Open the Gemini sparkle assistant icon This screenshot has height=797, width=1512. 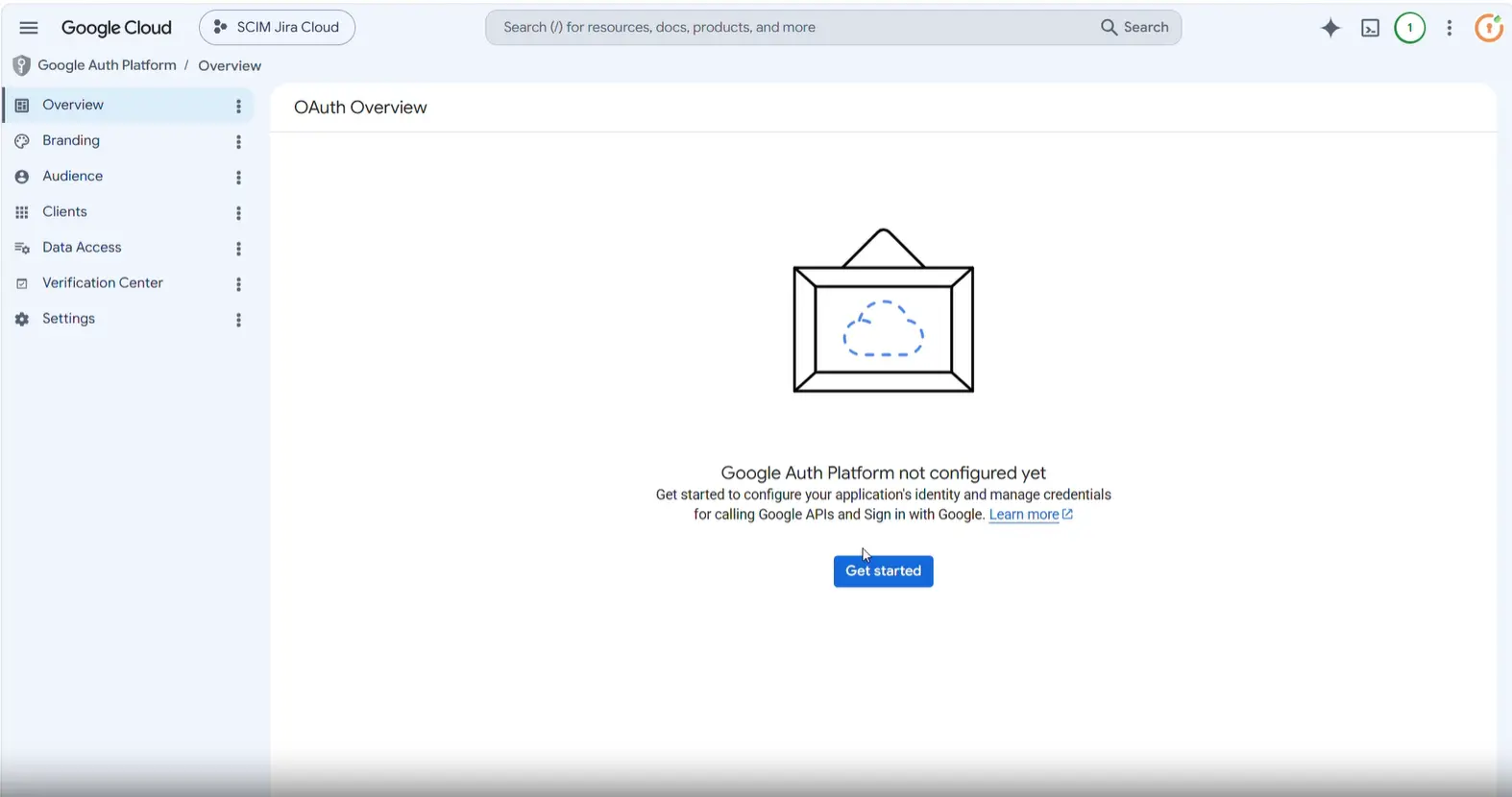pos(1330,28)
